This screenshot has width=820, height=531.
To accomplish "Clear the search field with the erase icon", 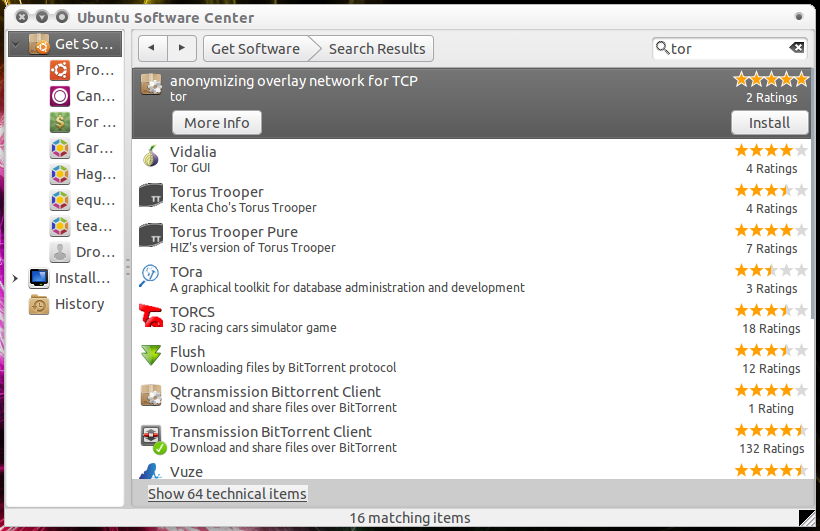I will [x=796, y=48].
